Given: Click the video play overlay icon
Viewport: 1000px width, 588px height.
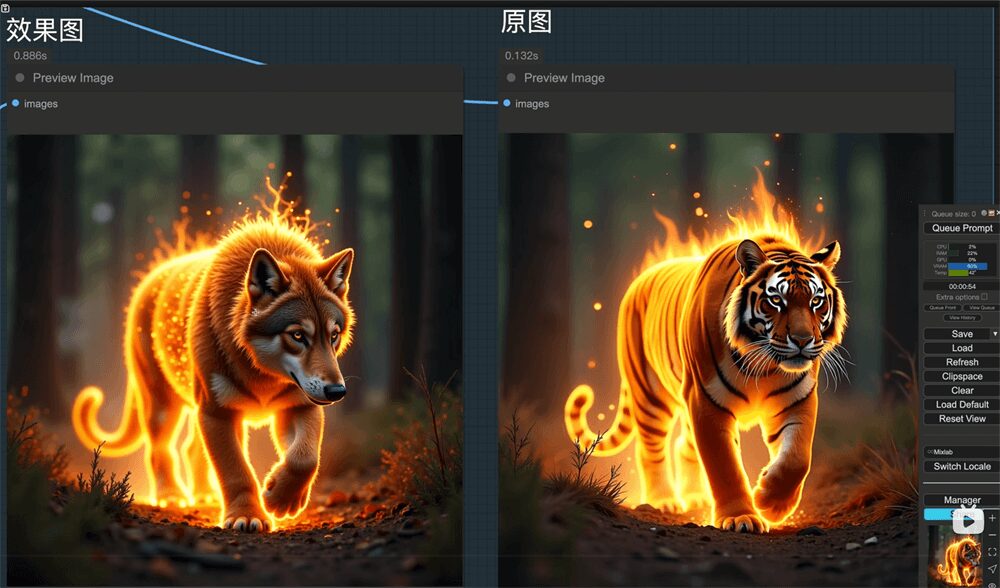Looking at the screenshot, I should [x=968, y=522].
